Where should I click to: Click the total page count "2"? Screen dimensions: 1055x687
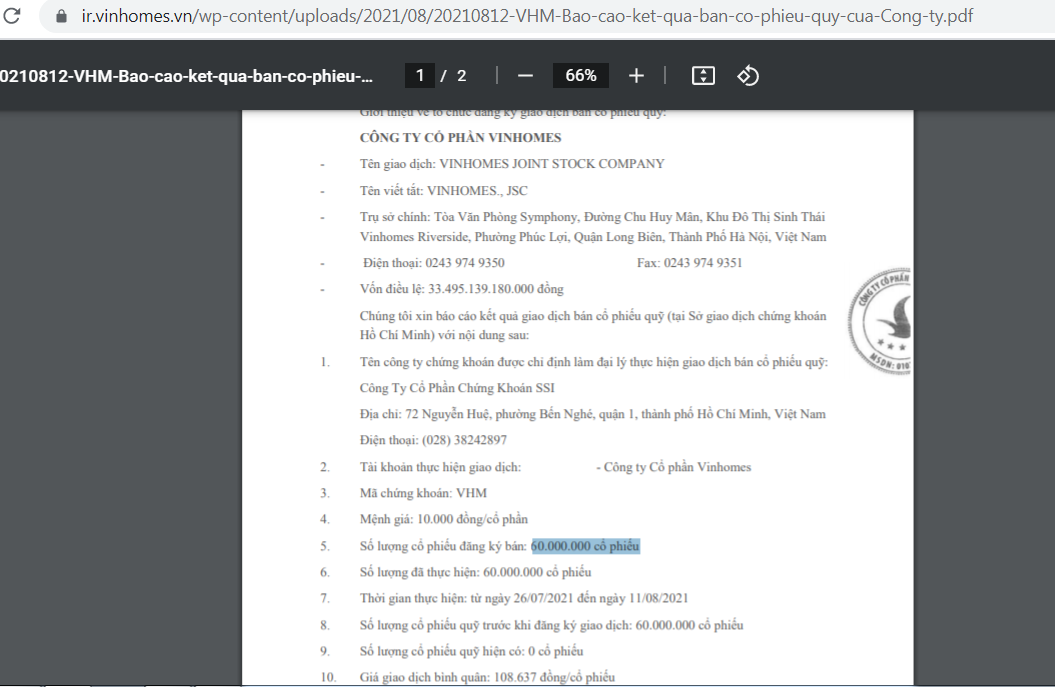tap(462, 76)
